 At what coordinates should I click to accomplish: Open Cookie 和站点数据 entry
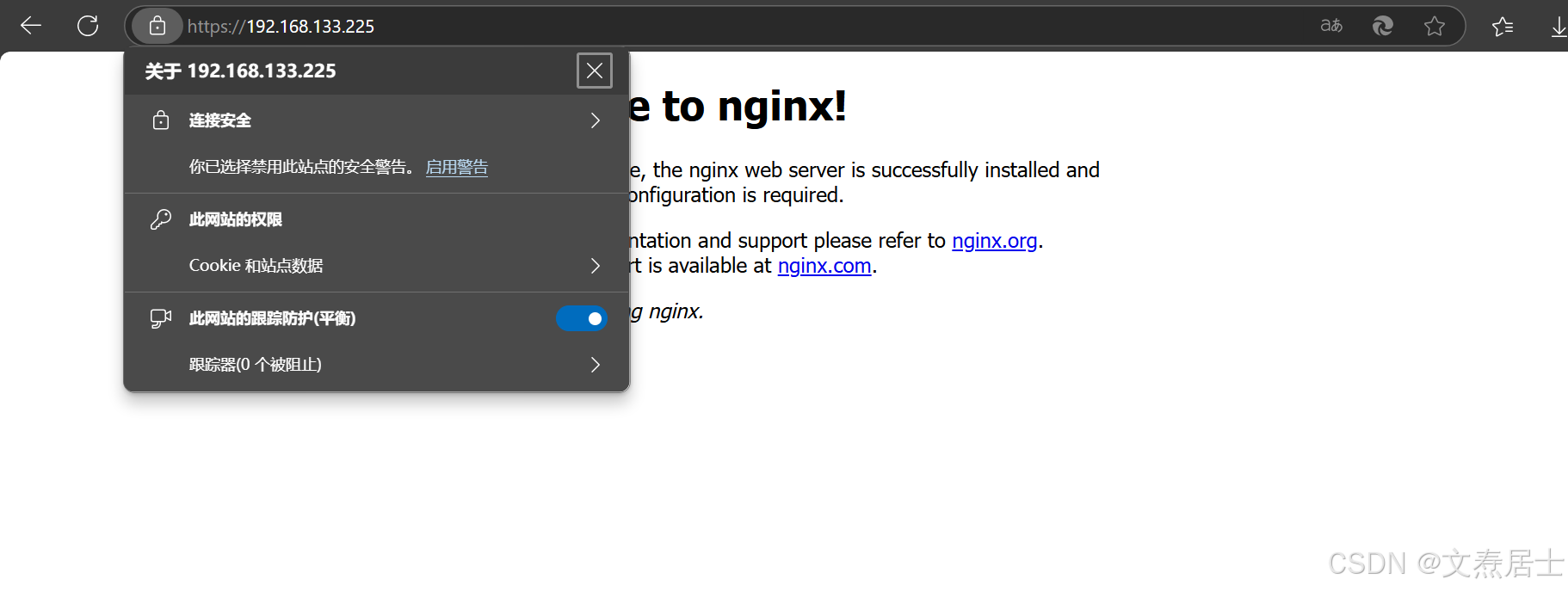click(x=377, y=266)
